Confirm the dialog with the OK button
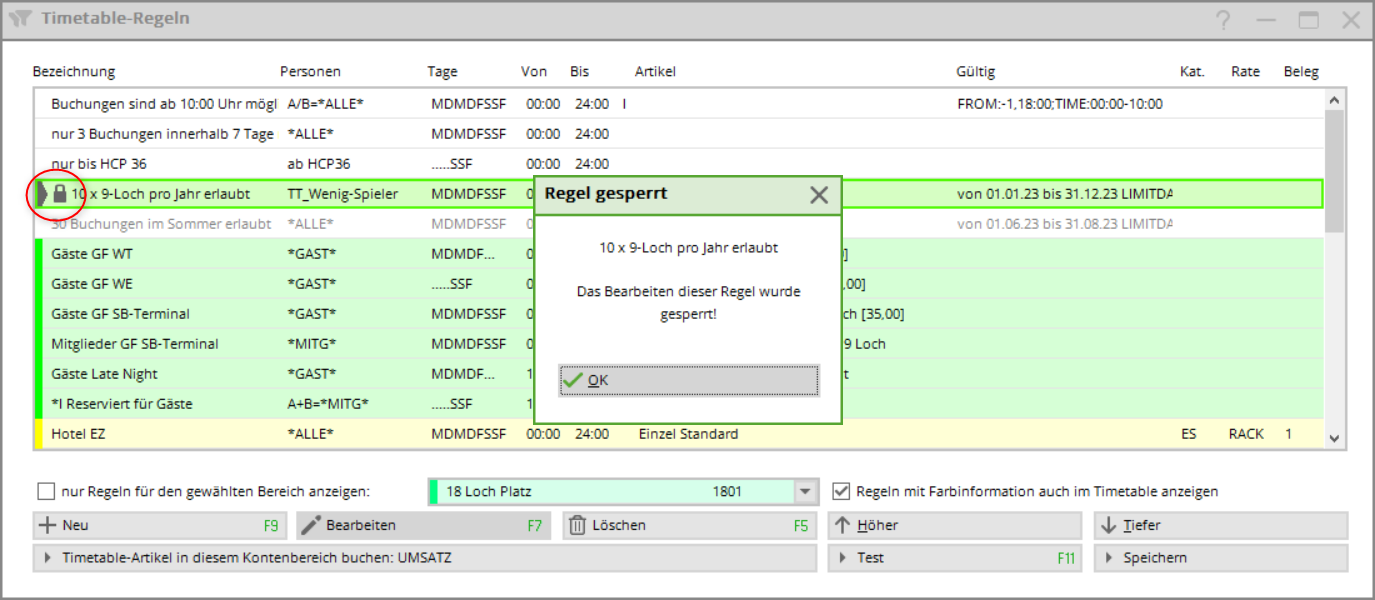The image size is (1375, 600). point(688,380)
